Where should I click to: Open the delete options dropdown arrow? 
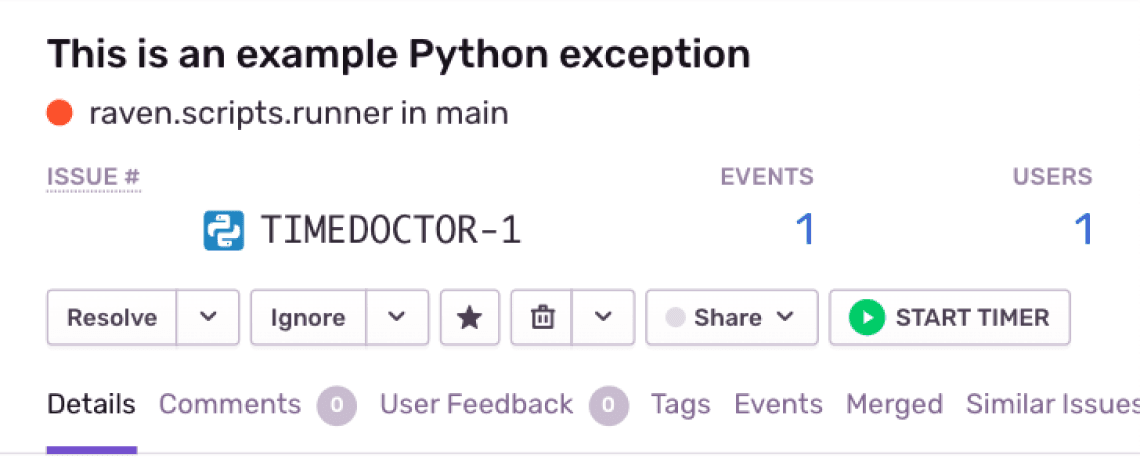pos(603,318)
